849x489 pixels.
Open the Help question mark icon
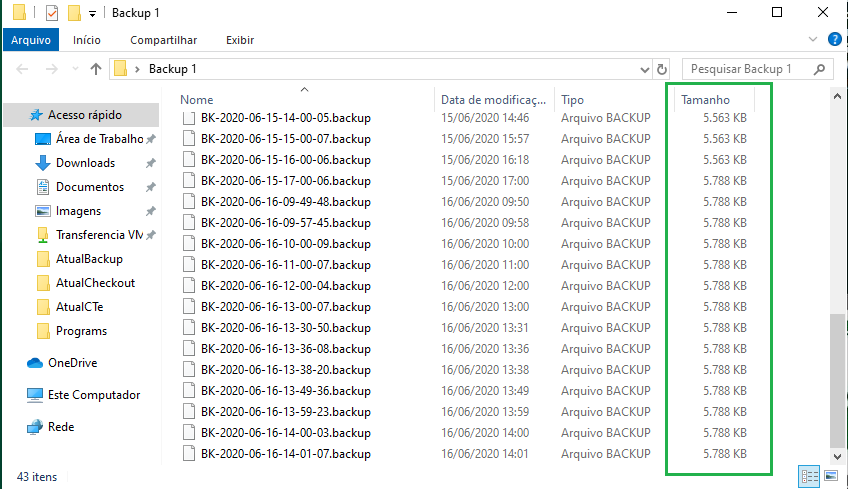(834, 40)
